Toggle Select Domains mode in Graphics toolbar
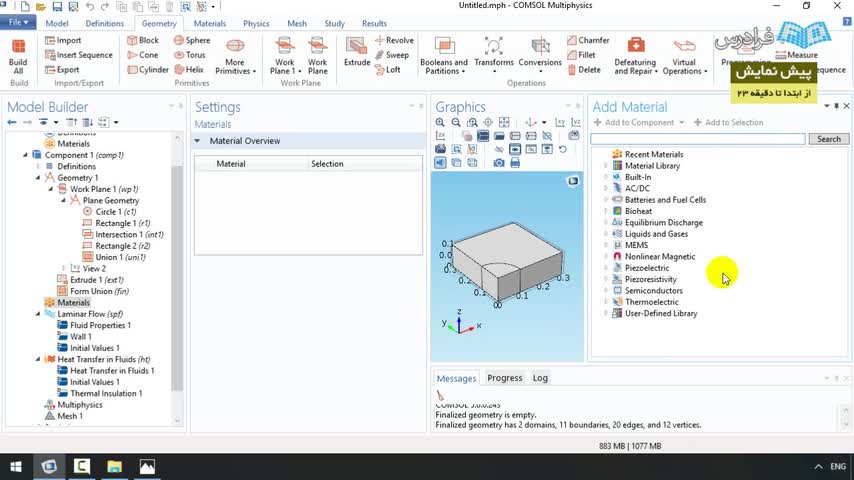Viewport: 854px width, 480px height. [x=483, y=136]
